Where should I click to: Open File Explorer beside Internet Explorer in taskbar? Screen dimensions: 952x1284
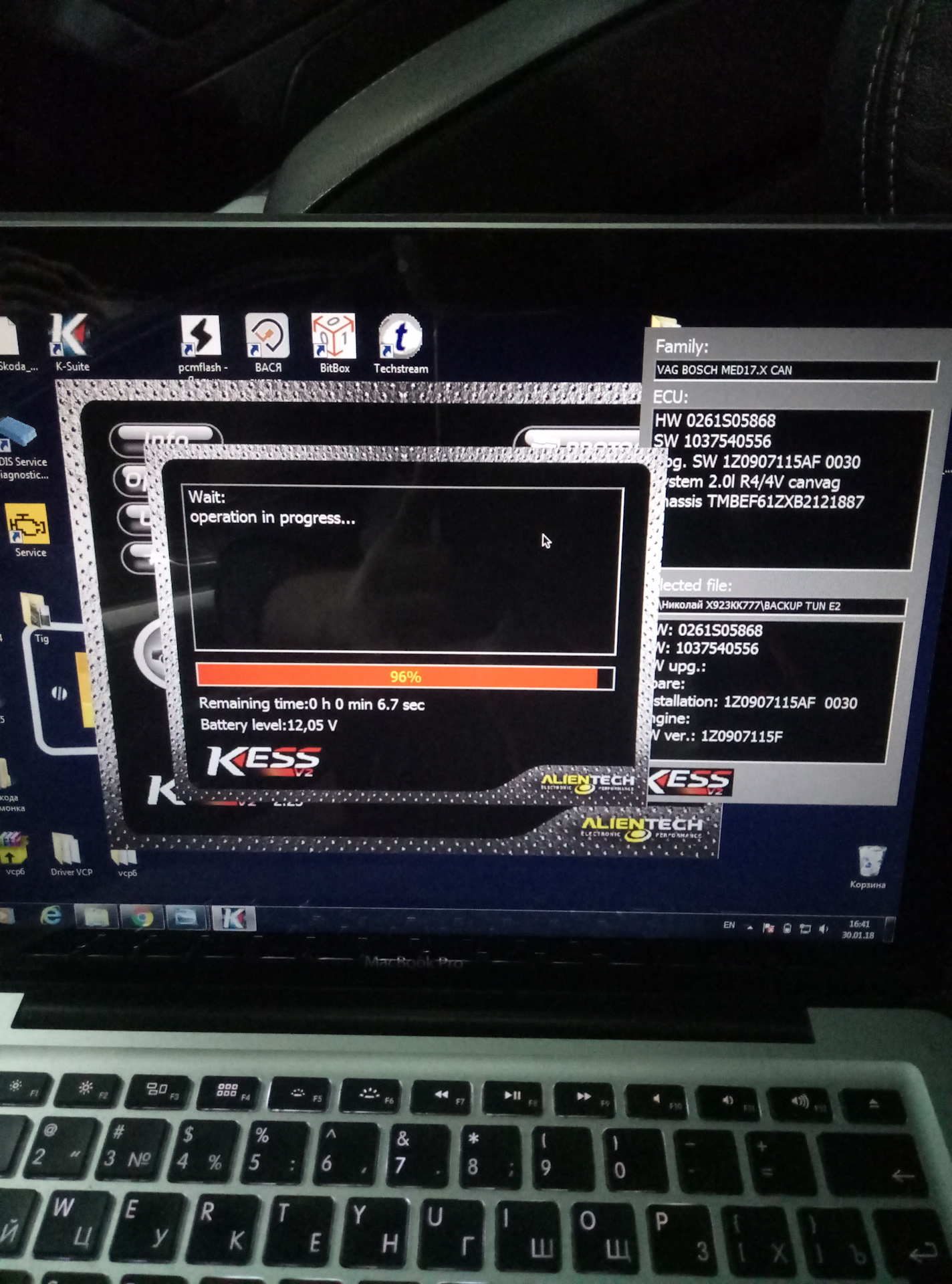pos(96,917)
